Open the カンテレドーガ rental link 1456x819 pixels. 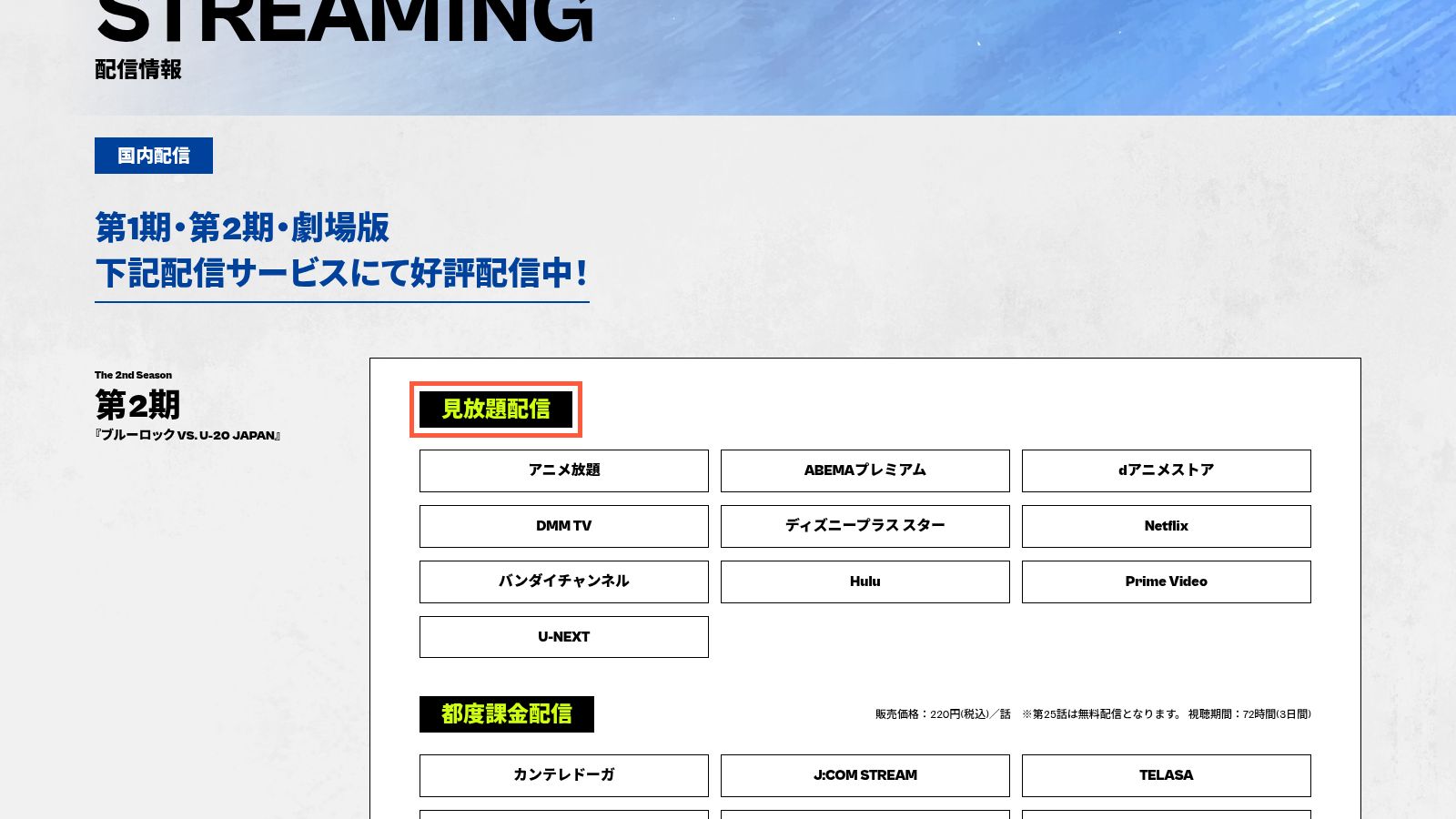563,775
